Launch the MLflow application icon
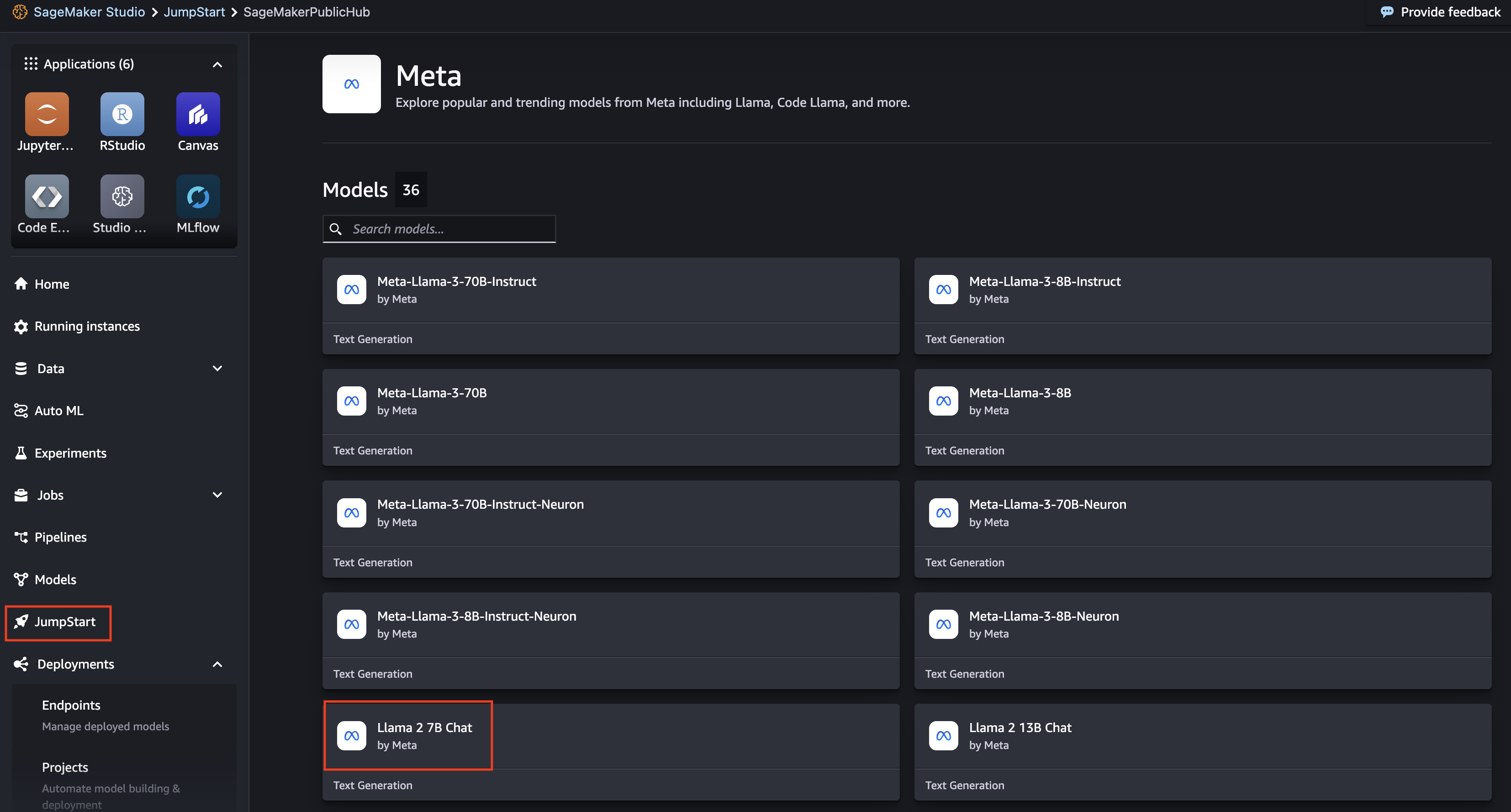This screenshot has width=1511, height=812. pyautogui.click(x=198, y=196)
